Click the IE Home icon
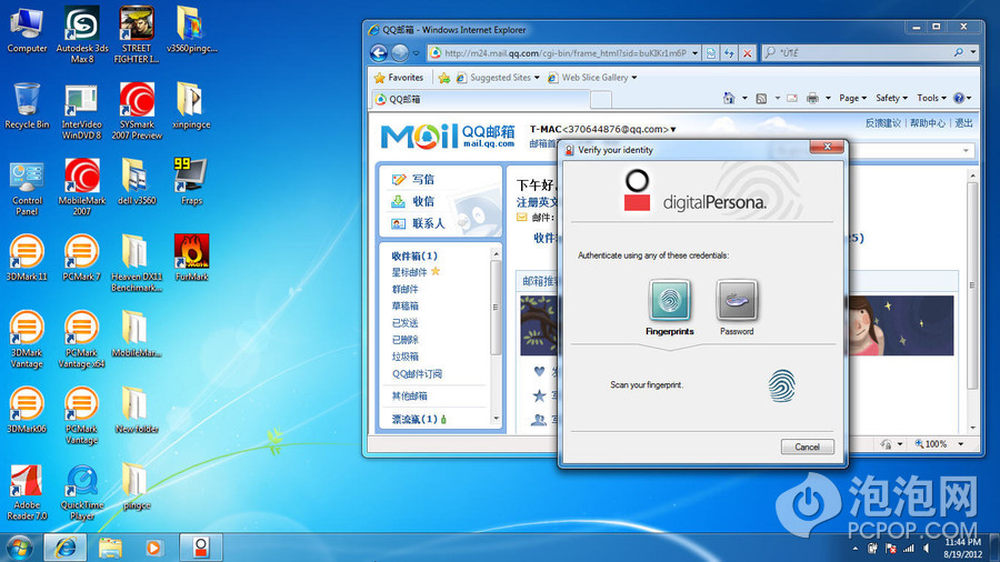The height and width of the screenshot is (562, 1000). tap(729, 98)
